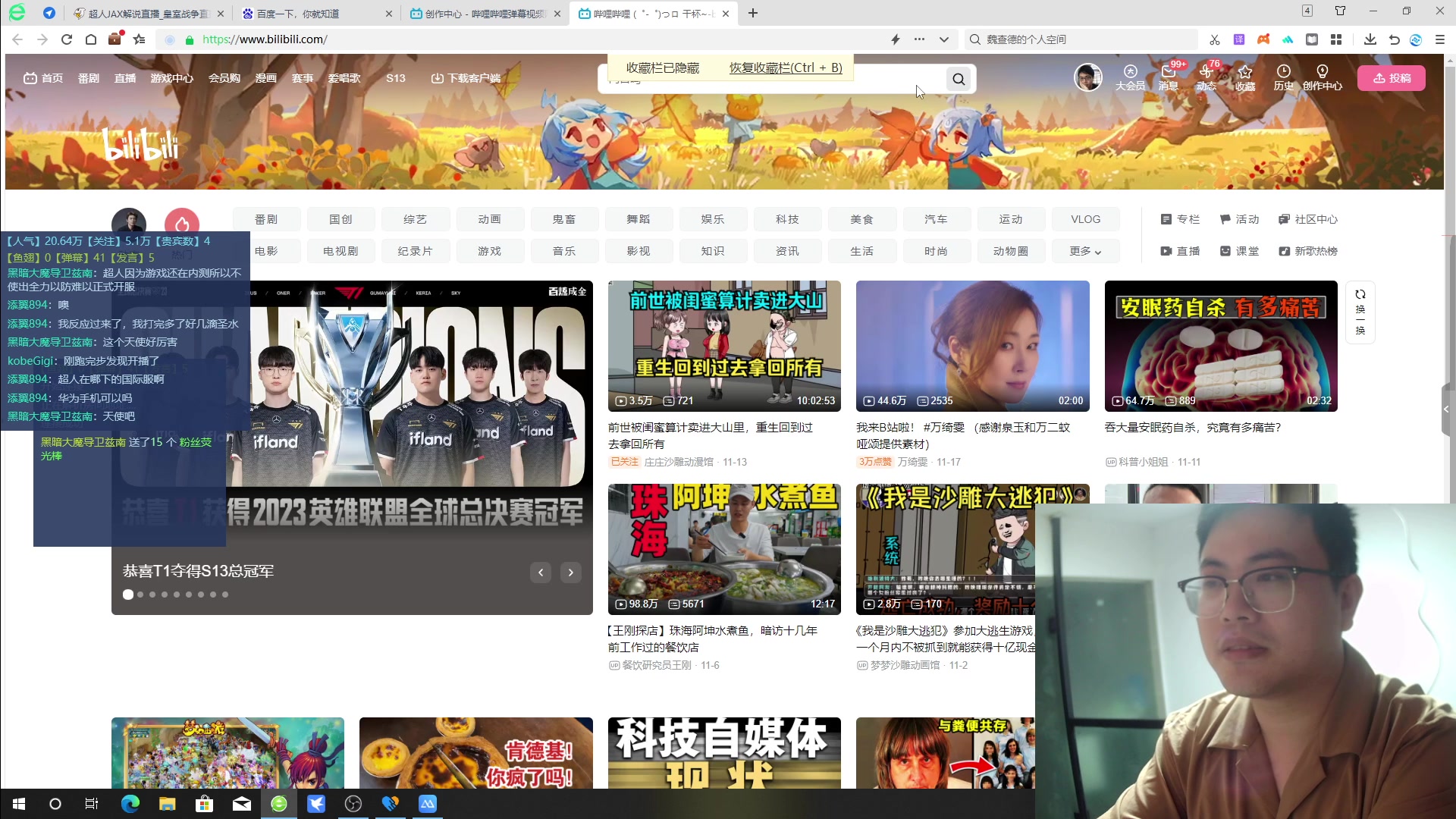Click the URL address field
Viewport: 1456px width, 819px height.
(x=531, y=39)
